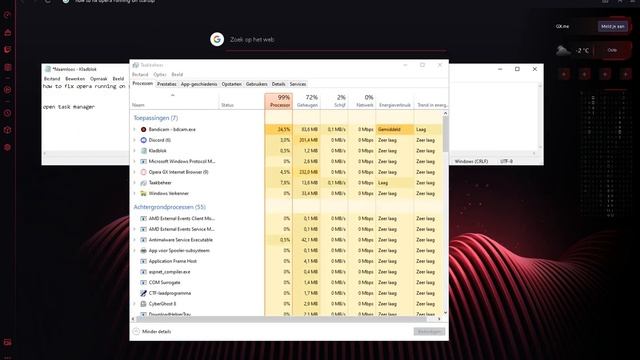
Task: Click the scroll down arrow in Task Manager
Action: coord(445,313)
